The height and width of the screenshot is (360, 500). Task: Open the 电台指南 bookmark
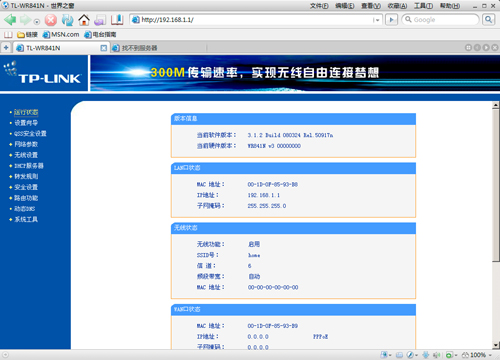[x=100, y=35]
